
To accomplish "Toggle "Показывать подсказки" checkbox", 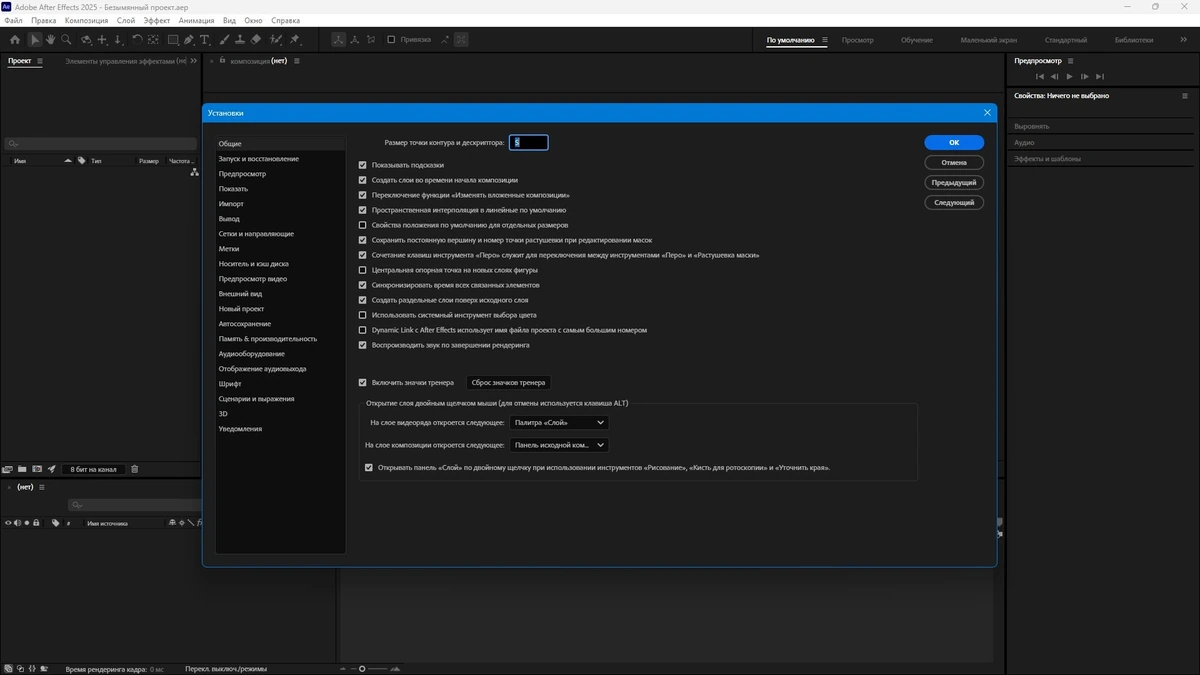I will pos(363,165).
